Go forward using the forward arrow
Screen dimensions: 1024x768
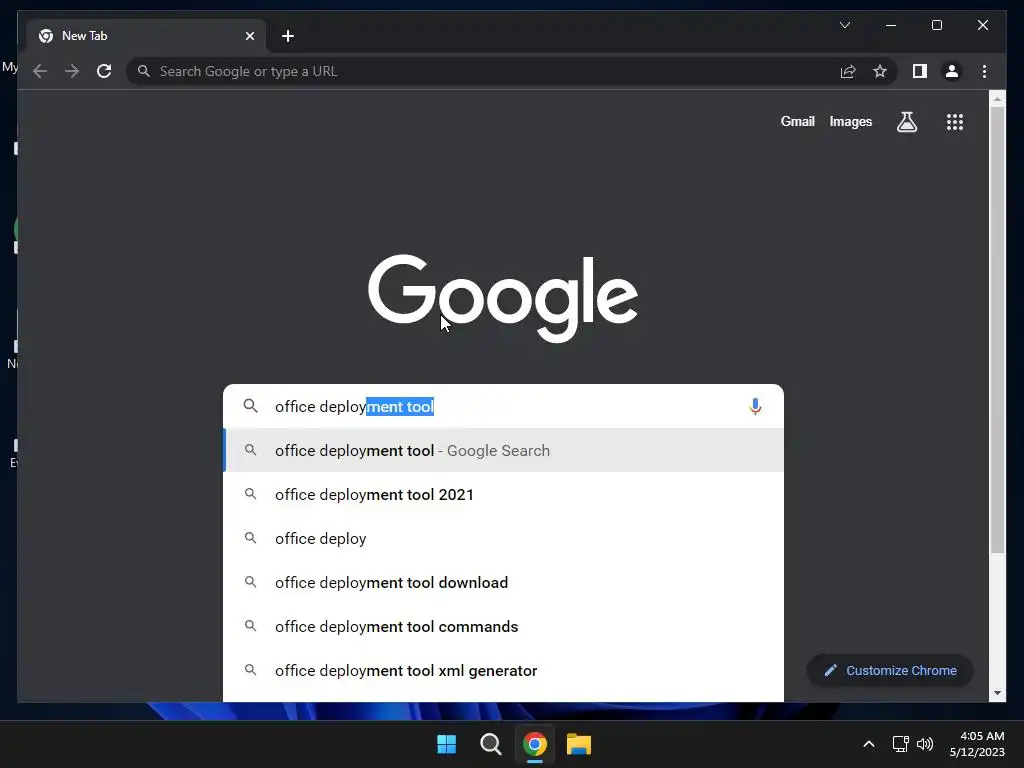[72, 71]
